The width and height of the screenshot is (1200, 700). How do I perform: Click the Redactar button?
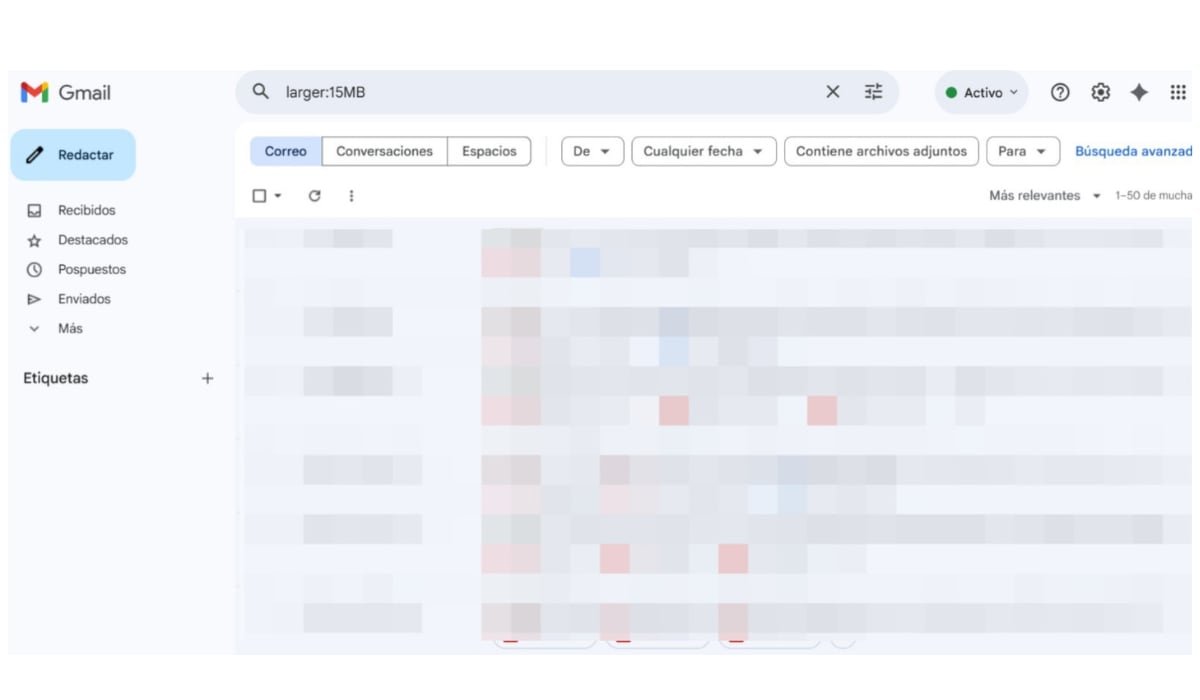[73, 155]
